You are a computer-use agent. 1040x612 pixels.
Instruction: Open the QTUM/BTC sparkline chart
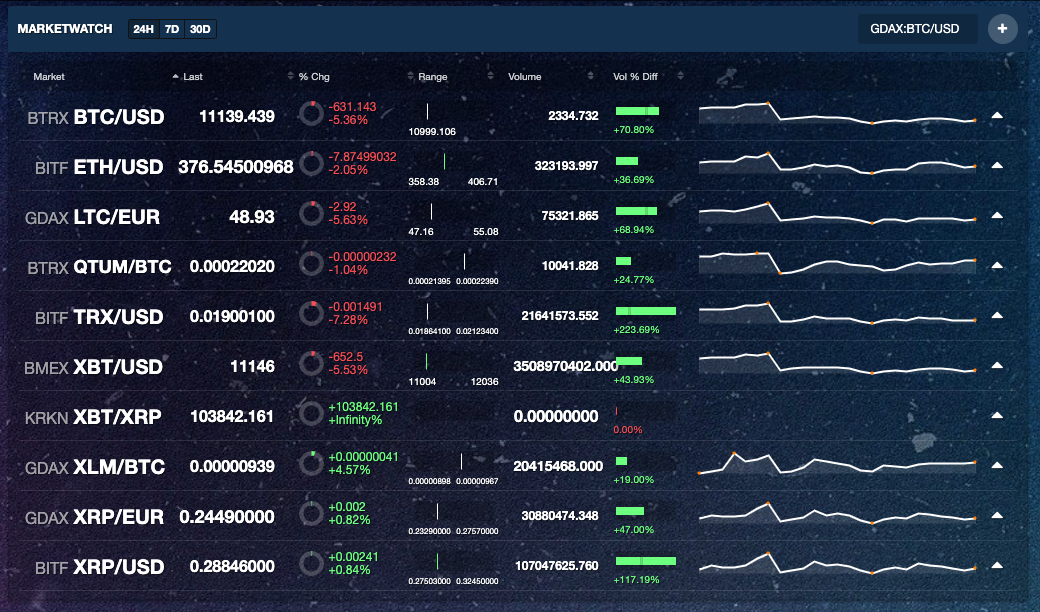pos(837,263)
